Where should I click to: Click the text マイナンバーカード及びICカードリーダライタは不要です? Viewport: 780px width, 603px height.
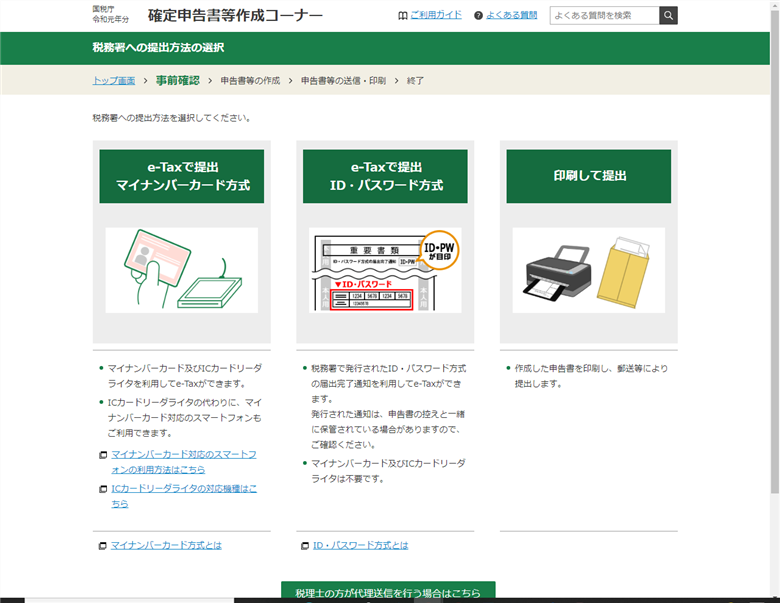point(388,471)
